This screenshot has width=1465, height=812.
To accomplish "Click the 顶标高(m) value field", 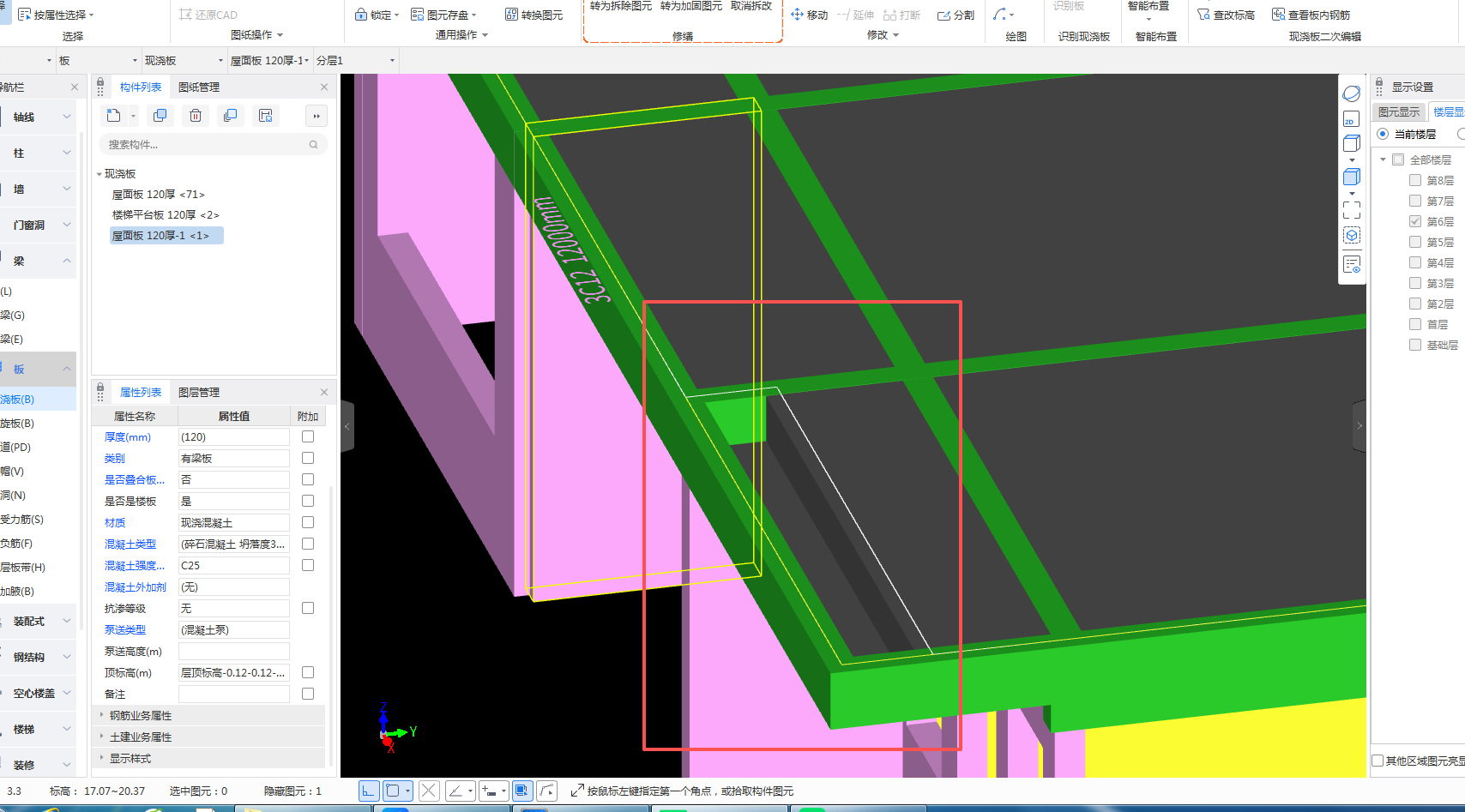I will (233, 672).
